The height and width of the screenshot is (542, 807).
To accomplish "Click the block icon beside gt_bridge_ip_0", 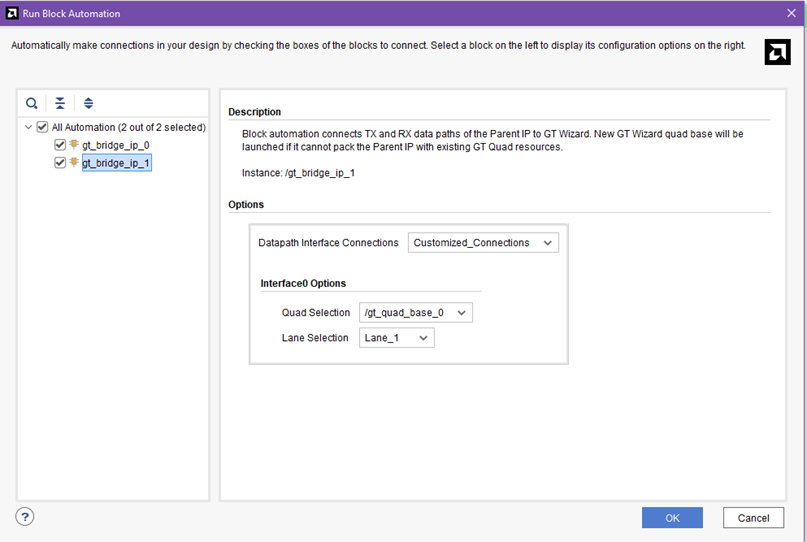I will point(74,144).
